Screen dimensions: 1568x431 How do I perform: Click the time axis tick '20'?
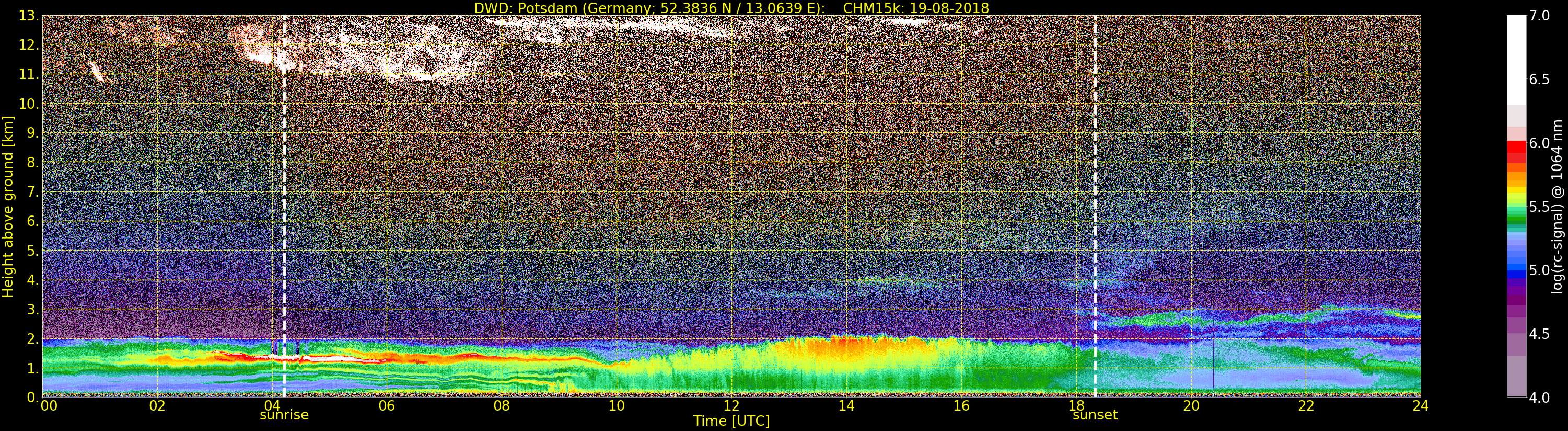pyautogui.click(x=1191, y=405)
